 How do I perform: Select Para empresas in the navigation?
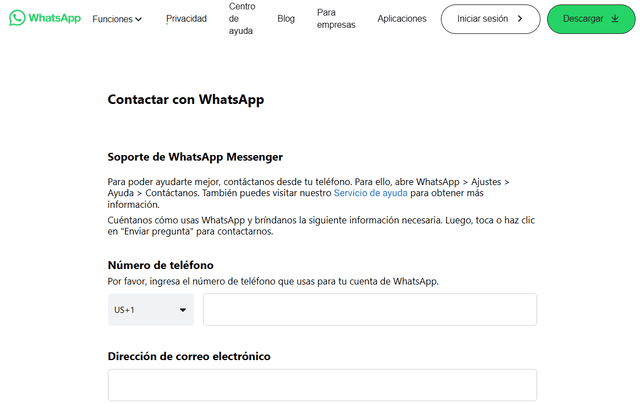coord(336,19)
